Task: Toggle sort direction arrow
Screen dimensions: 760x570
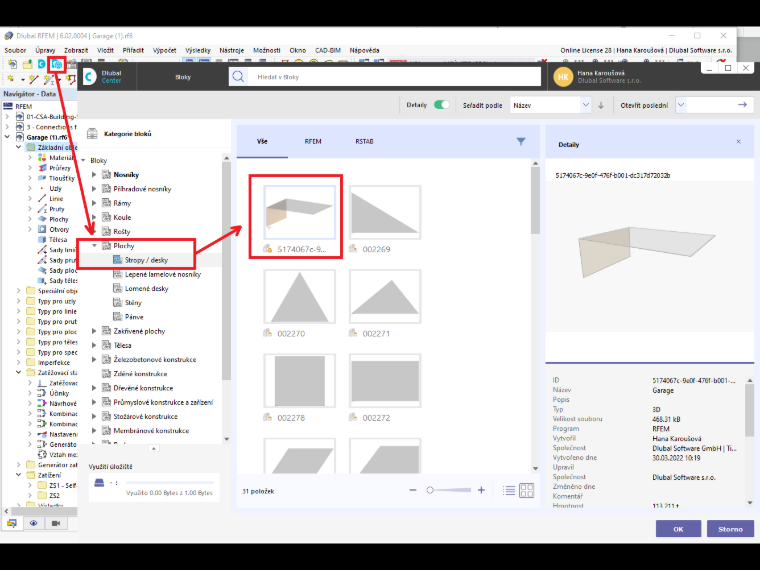Action: click(601, 105)
